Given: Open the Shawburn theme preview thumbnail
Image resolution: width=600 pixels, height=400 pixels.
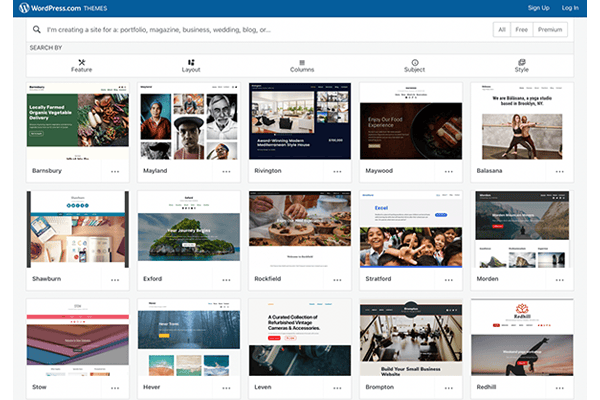Looking at the screenshot, I should click(78, 229).
